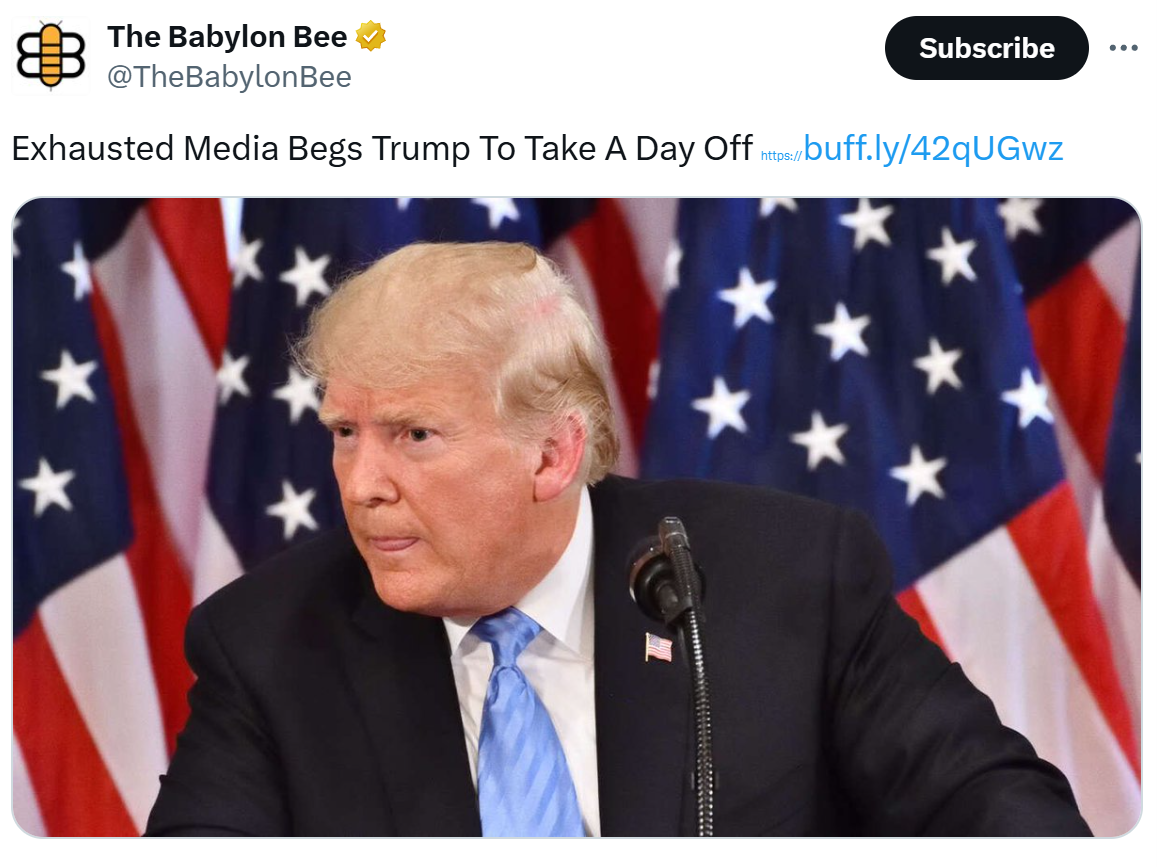Screen dimensions: 1157x867
Task: Click the flag lapel pin in the photo
Action: (659, 647)
